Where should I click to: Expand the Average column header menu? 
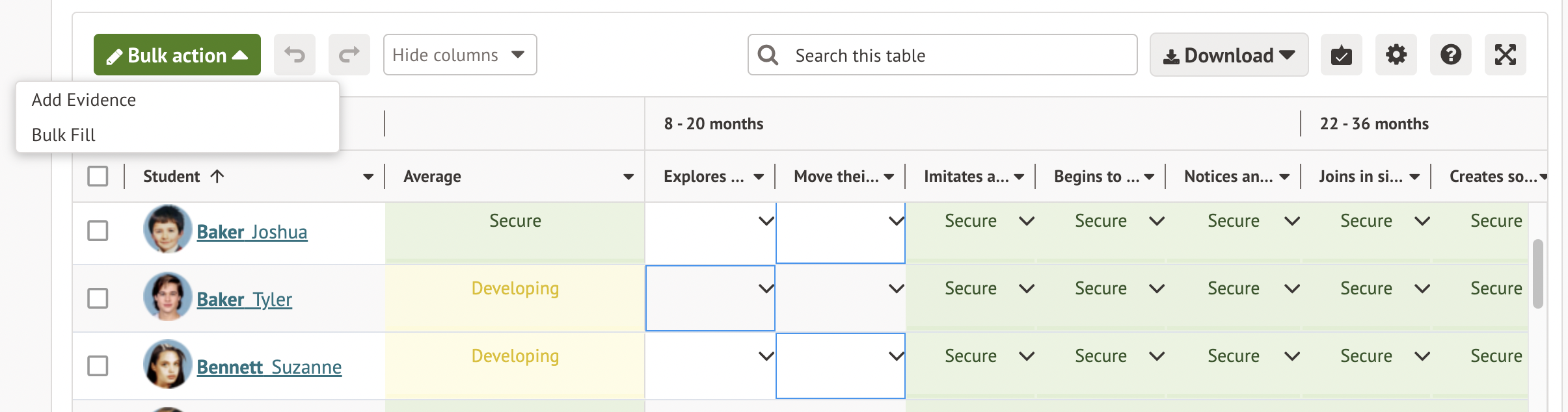[628, 177]
